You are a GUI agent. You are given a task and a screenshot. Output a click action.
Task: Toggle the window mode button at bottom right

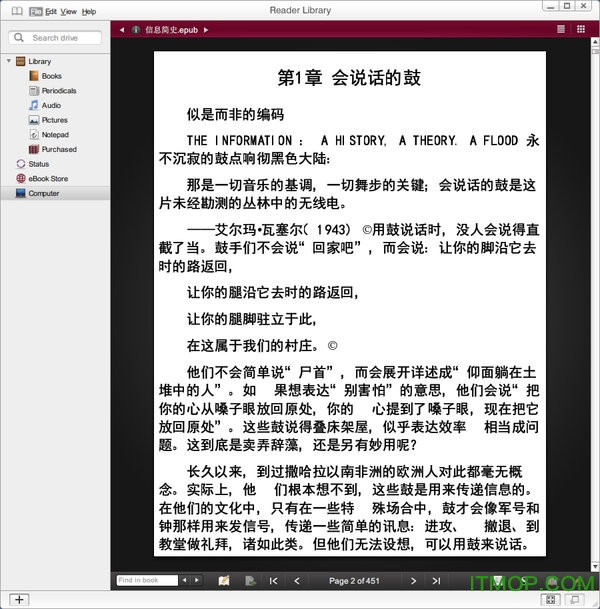574,600
